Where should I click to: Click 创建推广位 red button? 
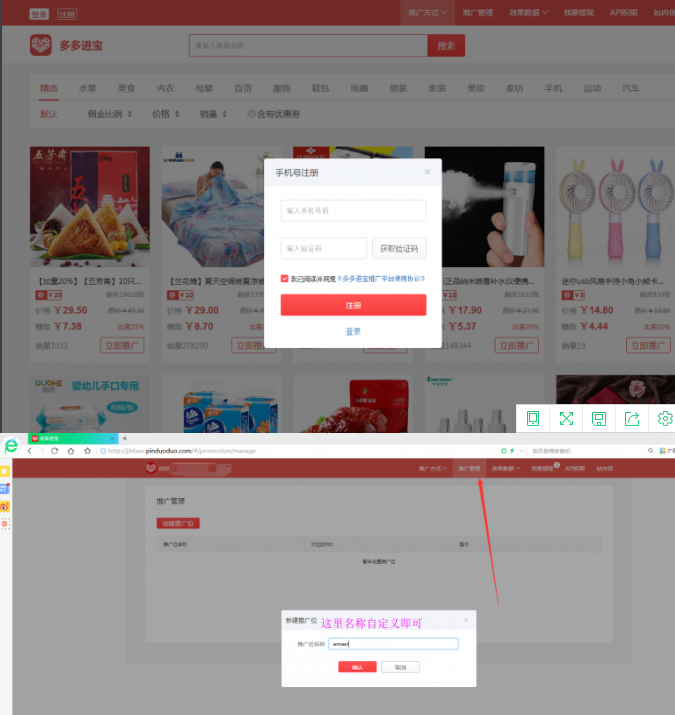(x=178, y=523)
